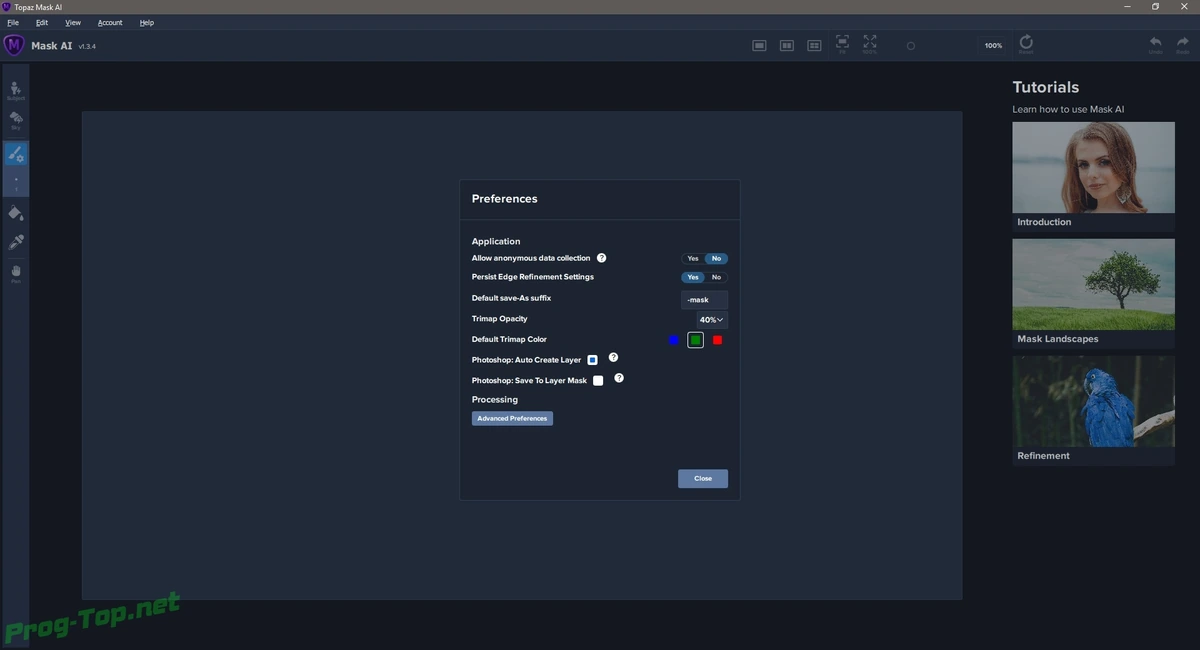Pick red as default trimap color
Image resolution: width=1200 pixels, height=650 pixels.
[x=717, y=340]
